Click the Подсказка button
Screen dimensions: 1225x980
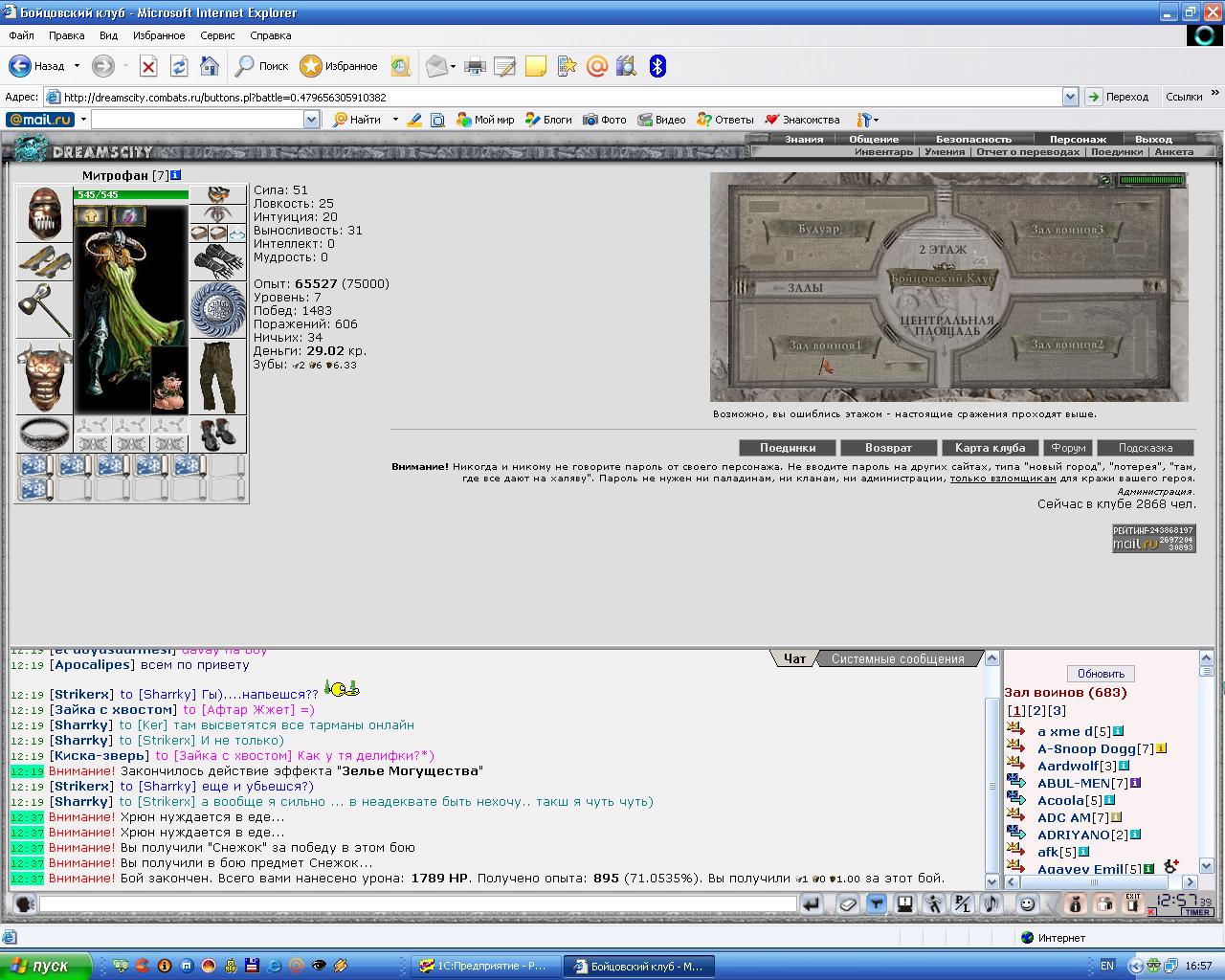tap(1146, 447)
